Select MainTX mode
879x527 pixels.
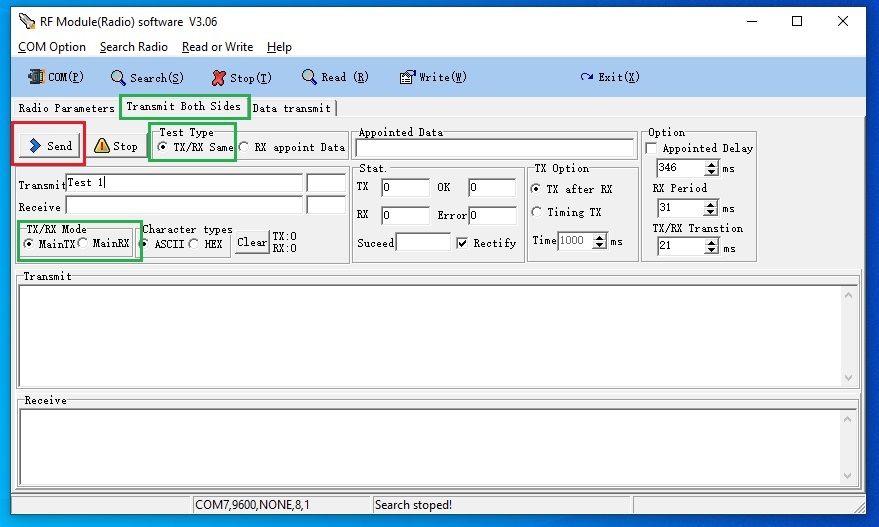pos(49,243)
